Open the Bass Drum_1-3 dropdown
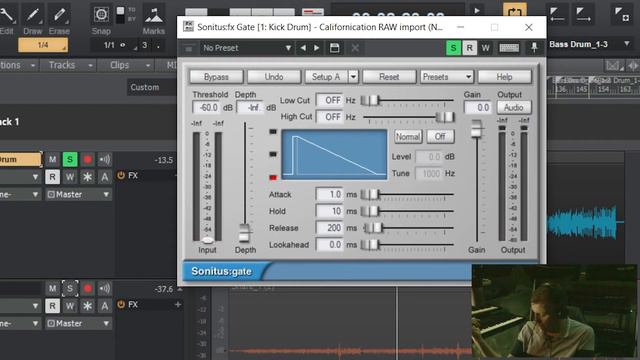The height and width of the screenshot is (360, 640). tap(589, 44)
